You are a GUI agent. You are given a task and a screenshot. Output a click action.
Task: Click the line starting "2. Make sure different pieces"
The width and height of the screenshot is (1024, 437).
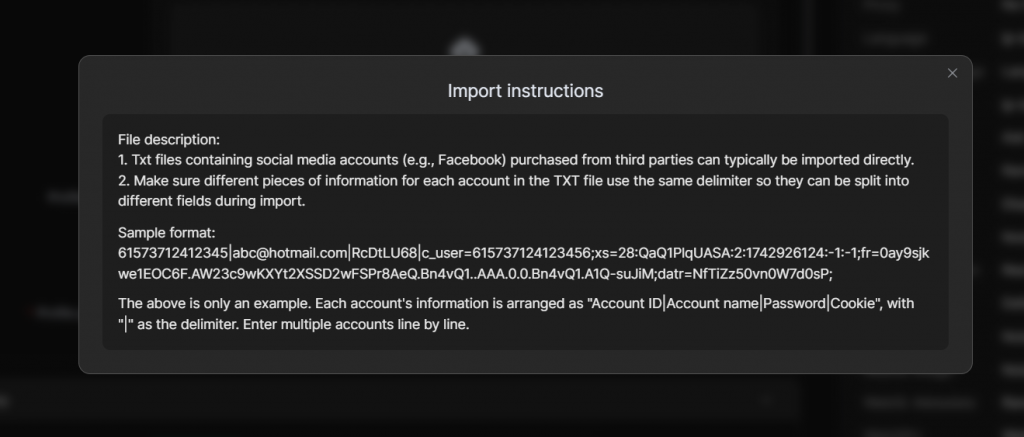(x=513, y=181)
